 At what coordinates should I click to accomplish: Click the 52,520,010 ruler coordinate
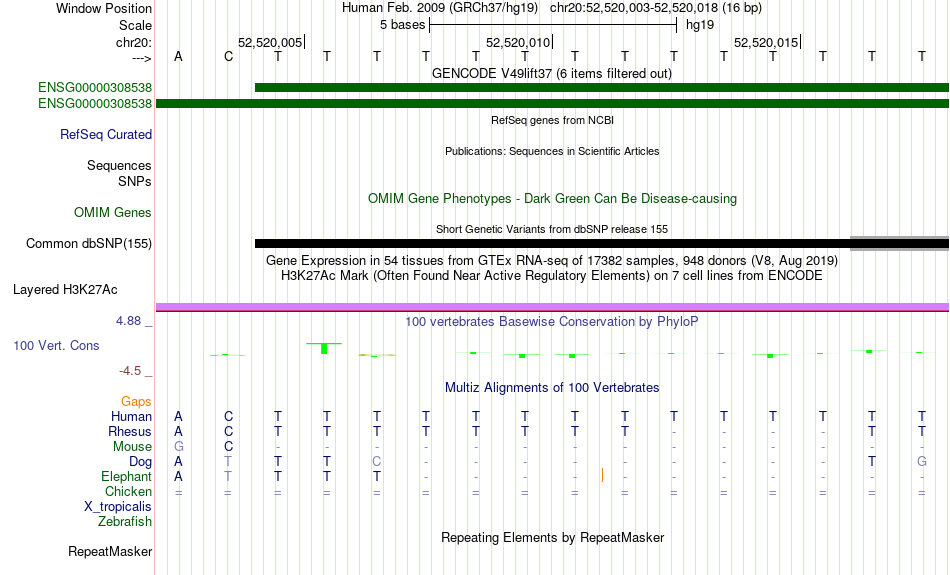coord(518,42)
